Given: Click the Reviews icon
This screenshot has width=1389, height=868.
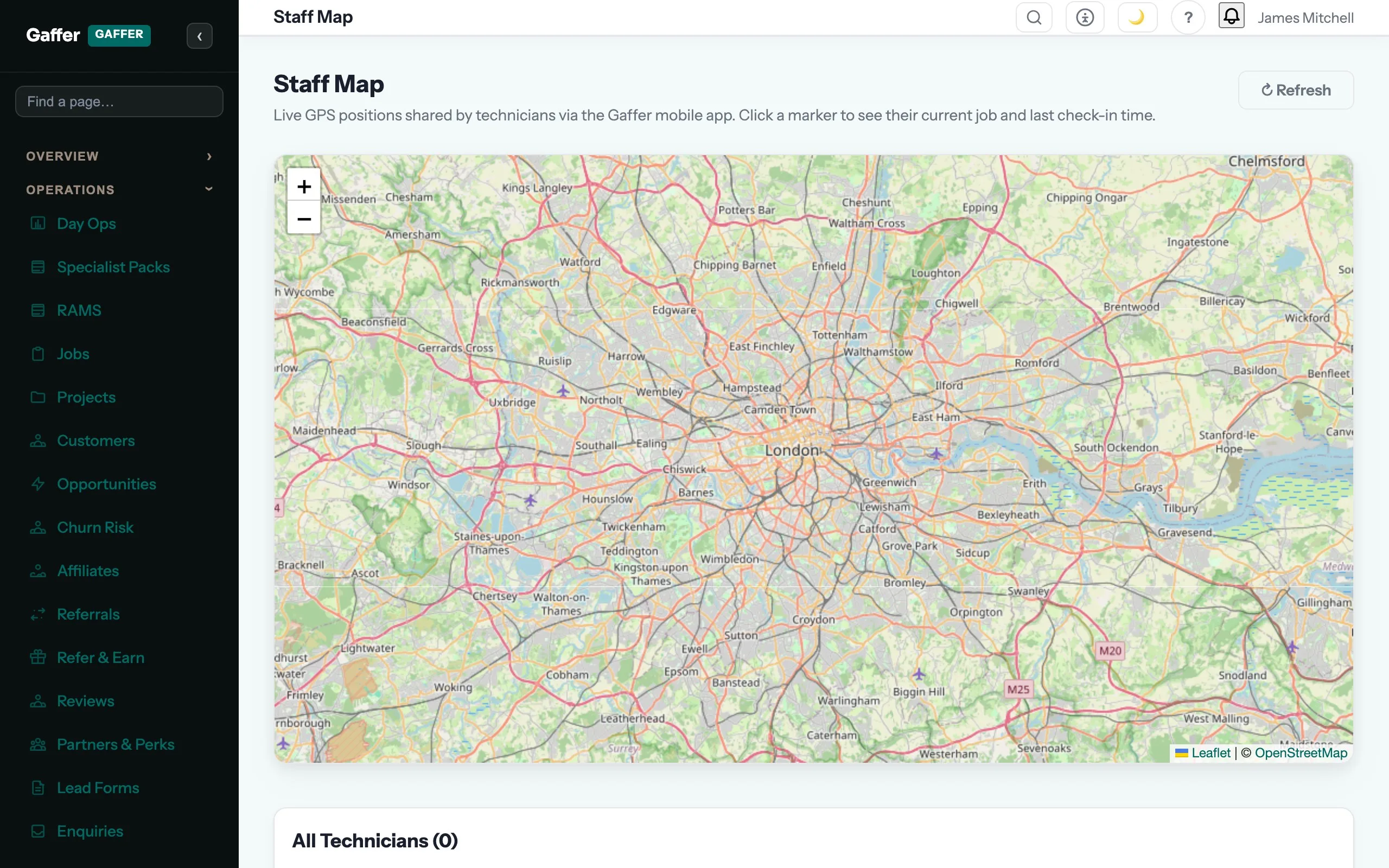Looking at the screenshot, I should tap(38, 701).
